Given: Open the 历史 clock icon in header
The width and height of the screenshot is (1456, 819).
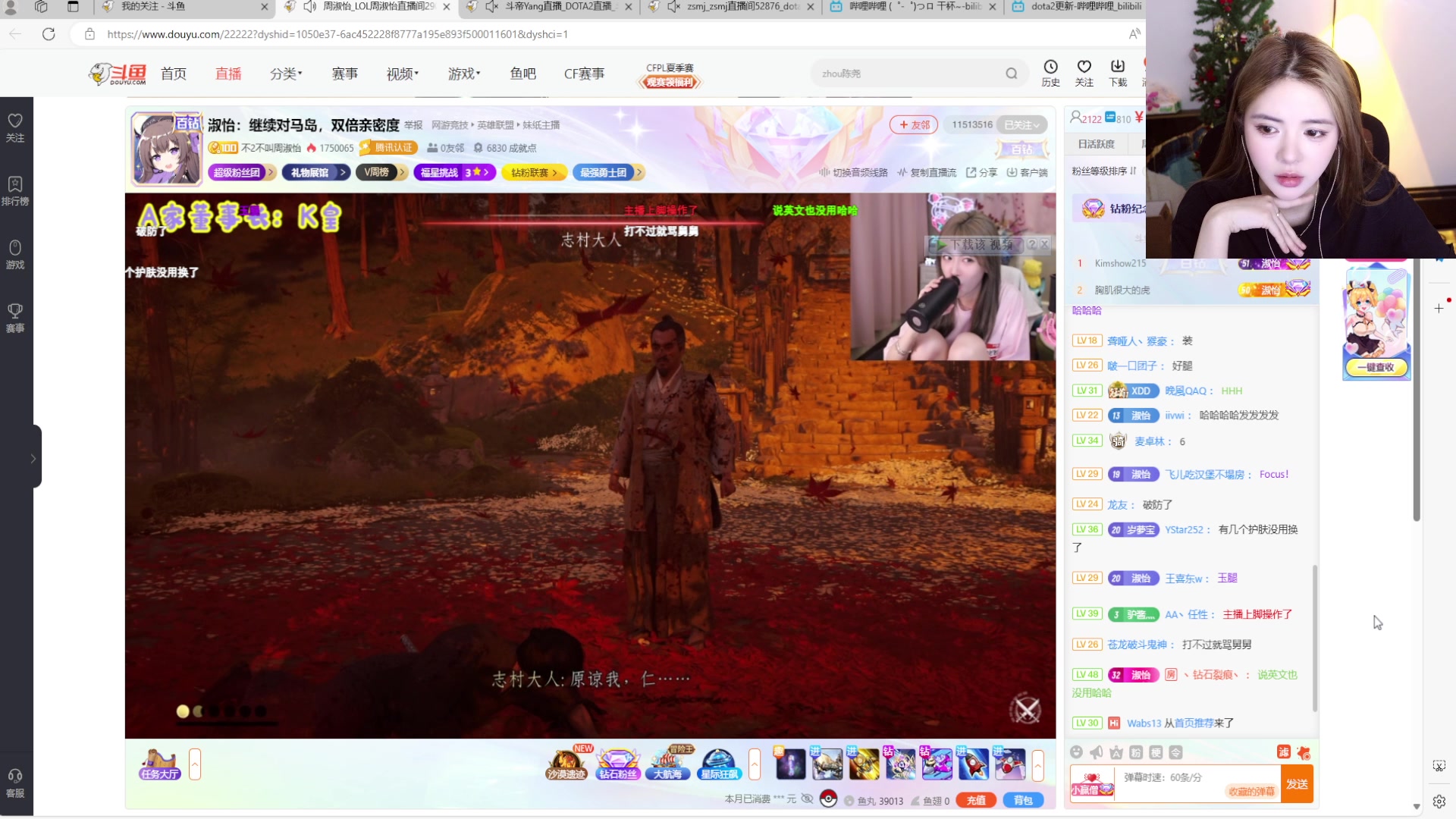Looking at the screenshot, I should click(x=1050, y=73).
